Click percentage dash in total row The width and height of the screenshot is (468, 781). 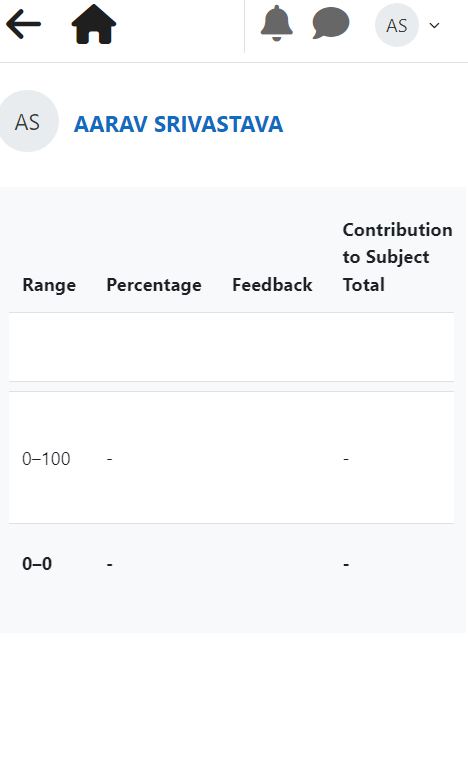110,564
